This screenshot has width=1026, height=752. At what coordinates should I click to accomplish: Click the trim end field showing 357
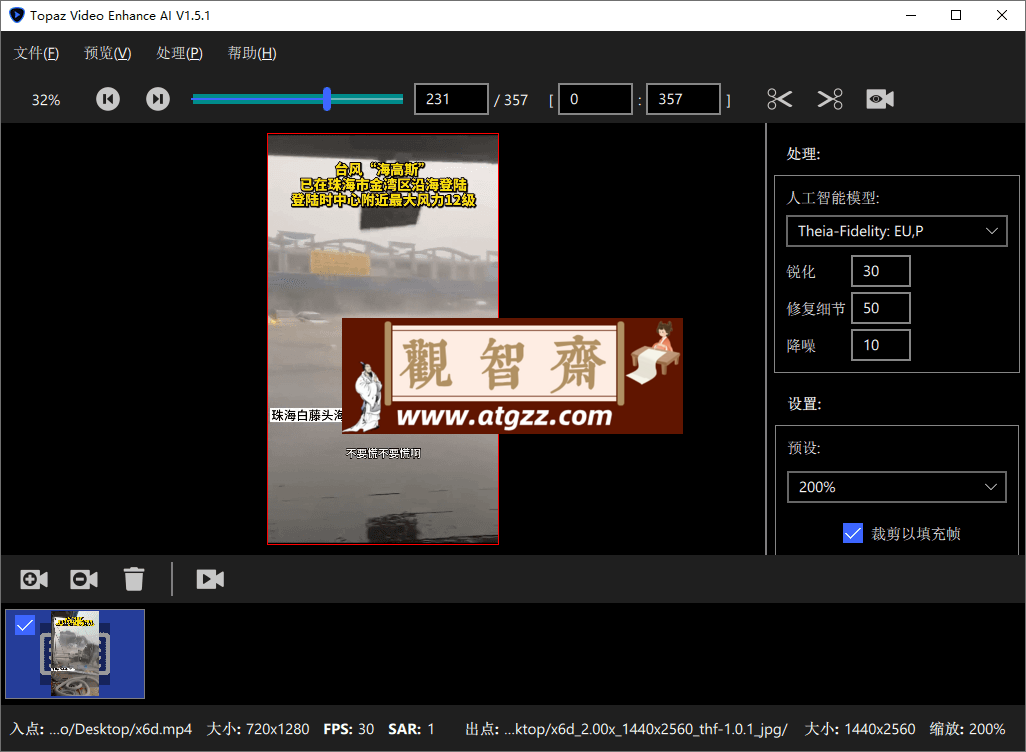tap(683, 99)
